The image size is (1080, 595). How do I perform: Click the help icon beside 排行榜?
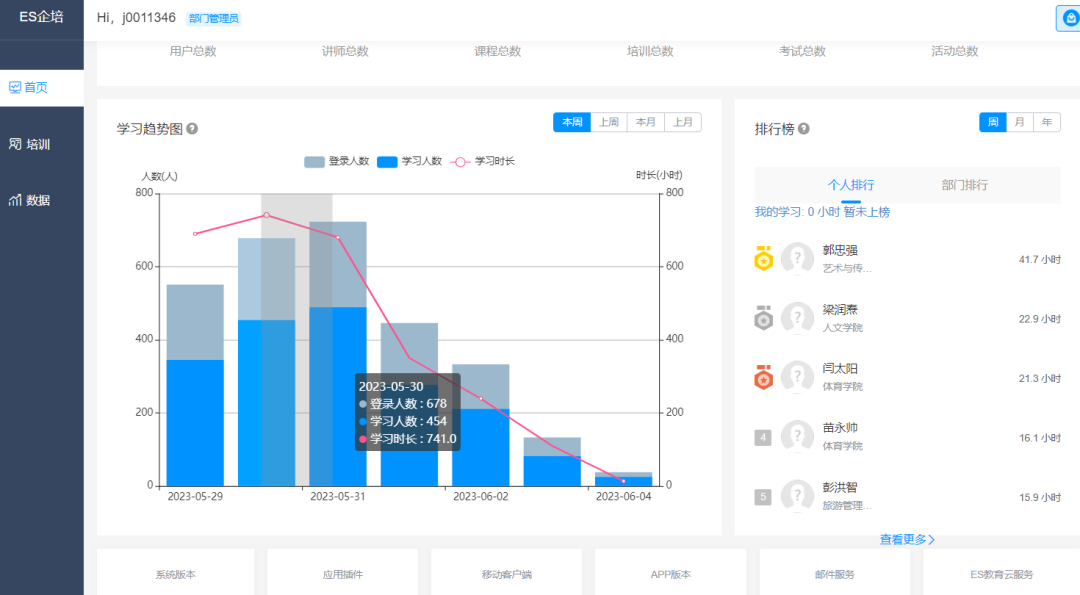(804, 129)
